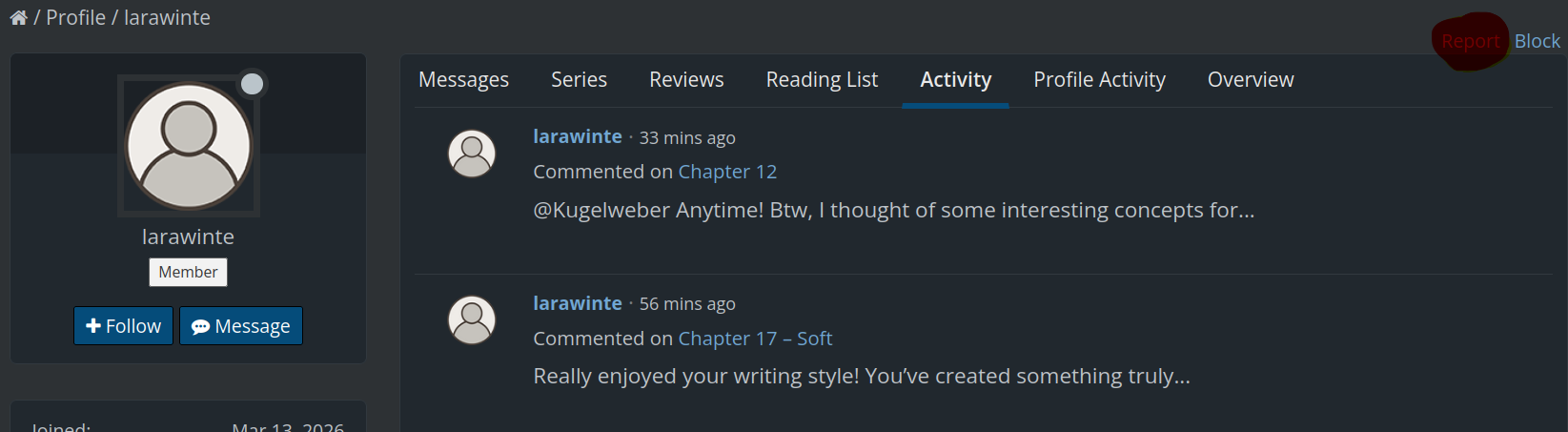Open the Chapter 17 – Soft link
This screenshot has width=1568, height=432.
pyautogui.click(x=755, y=339)
